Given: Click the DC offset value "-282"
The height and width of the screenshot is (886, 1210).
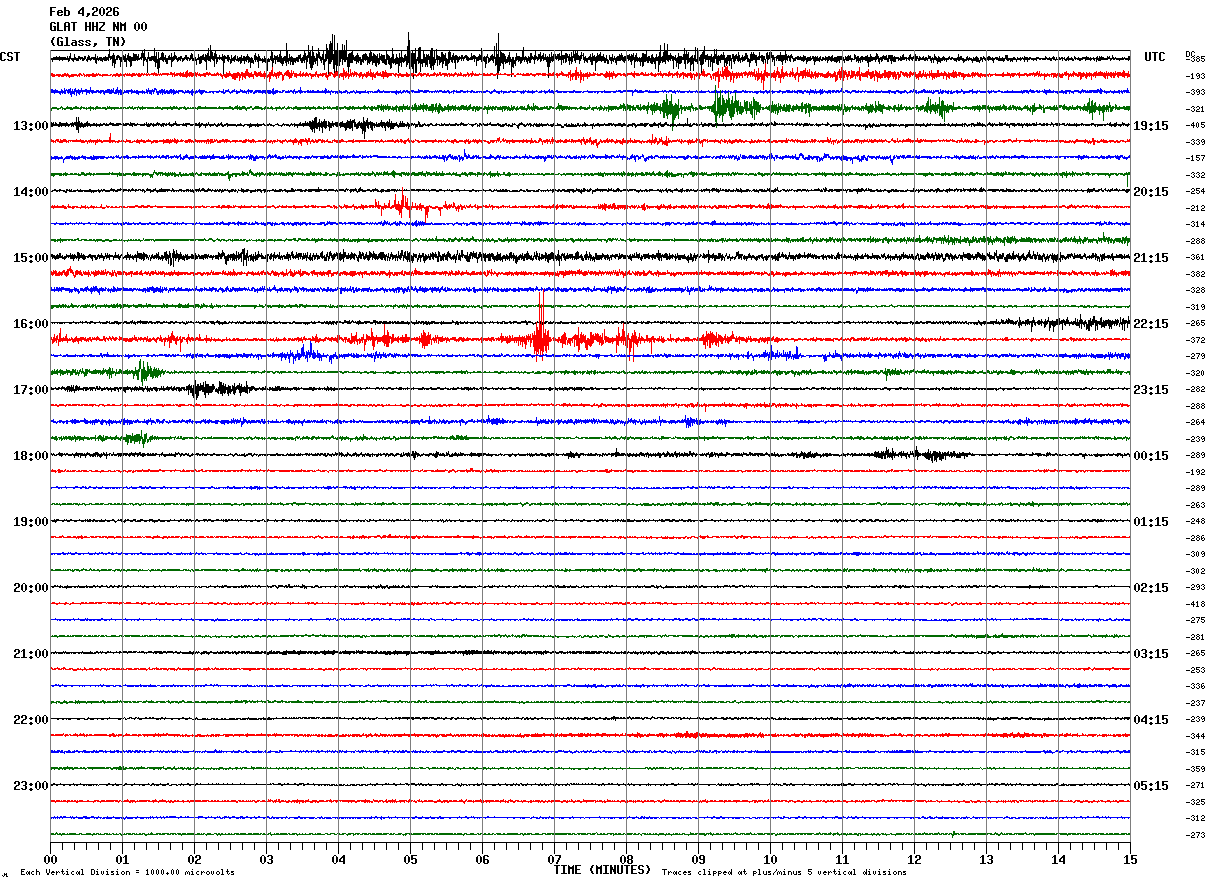Looking at the screenshot, I should (x=1195, y=390).
